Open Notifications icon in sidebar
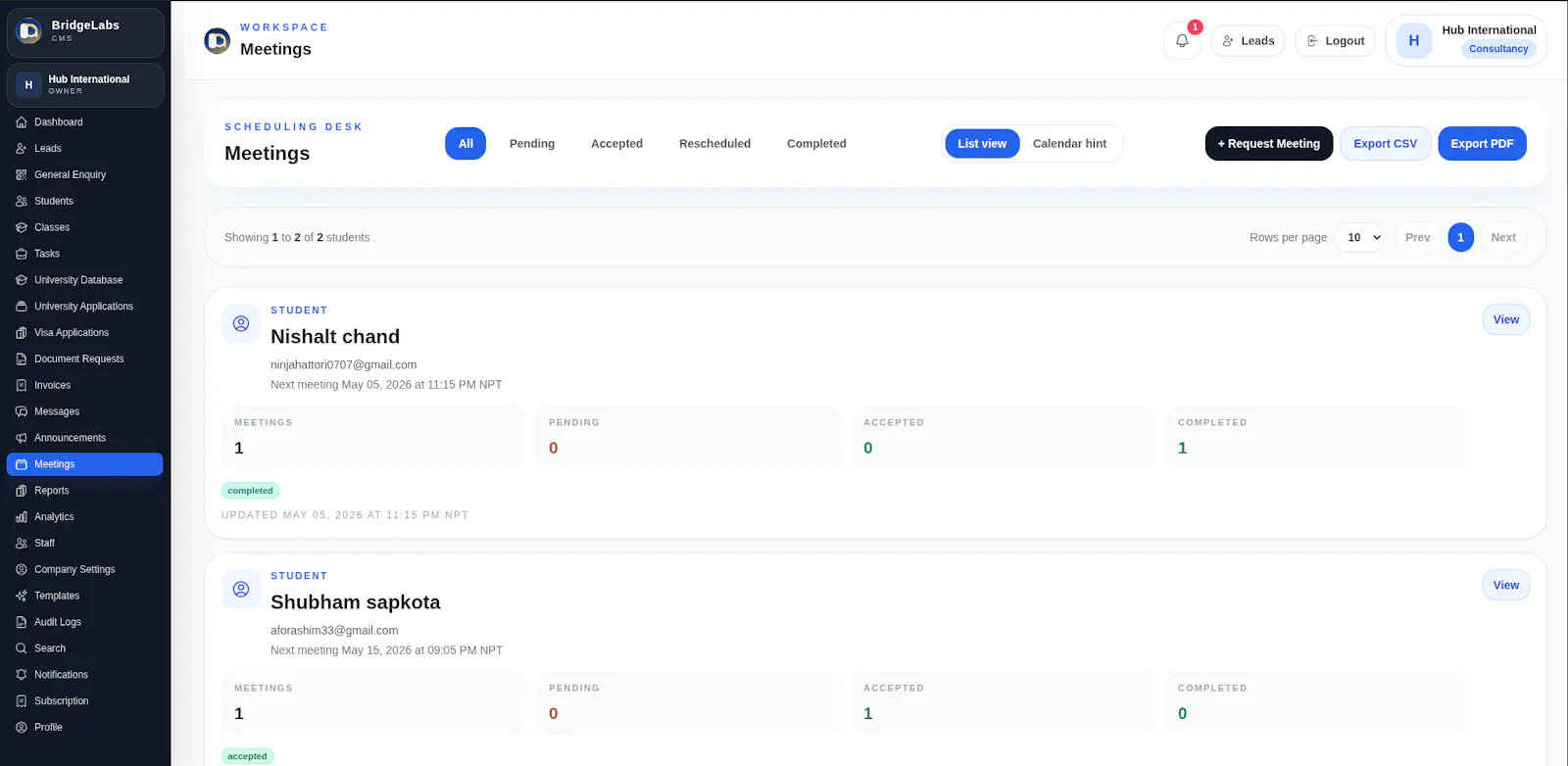1568x766 pixels. [x=22, y=675]
